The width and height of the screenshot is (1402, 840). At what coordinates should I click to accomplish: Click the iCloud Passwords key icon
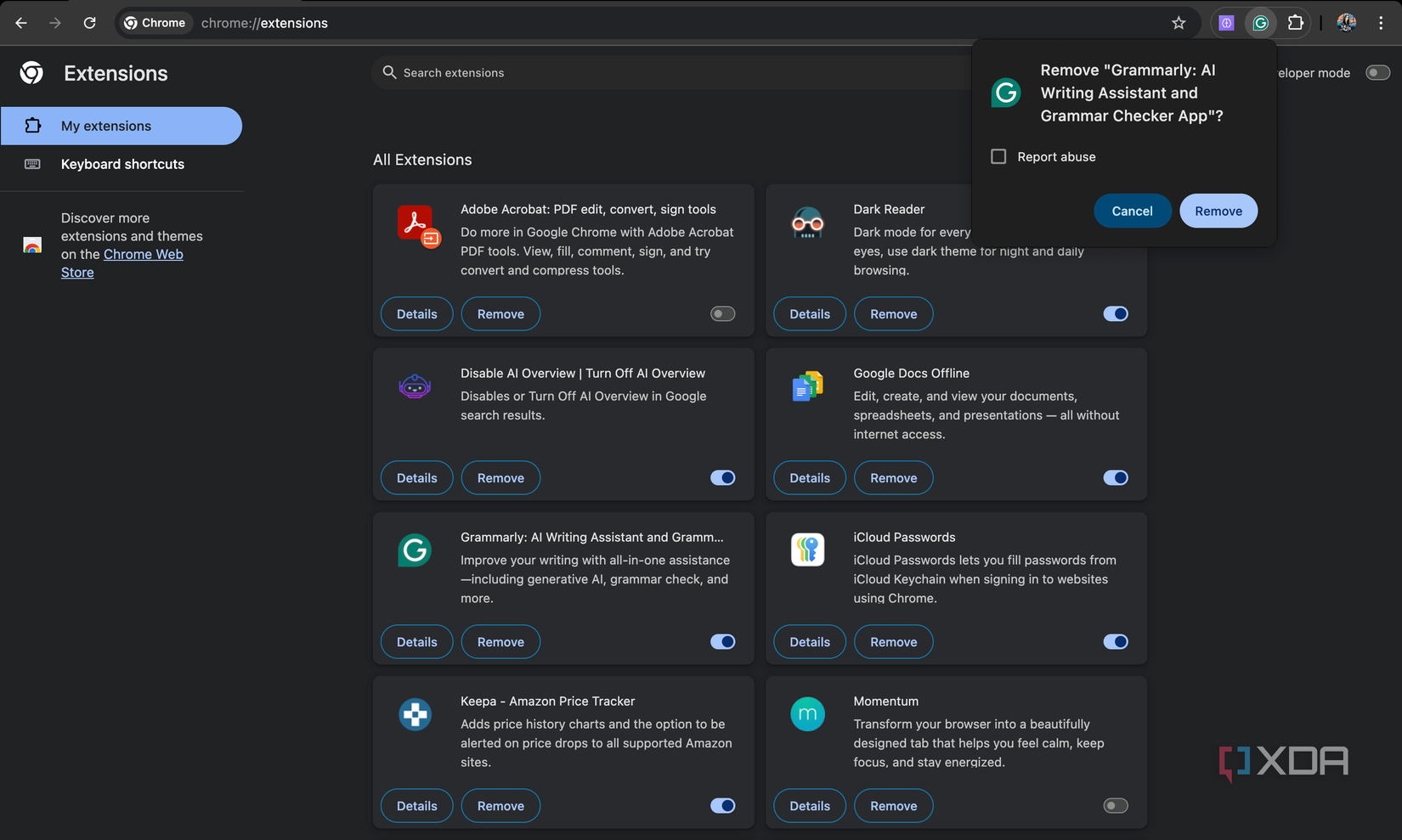[807, 550]
